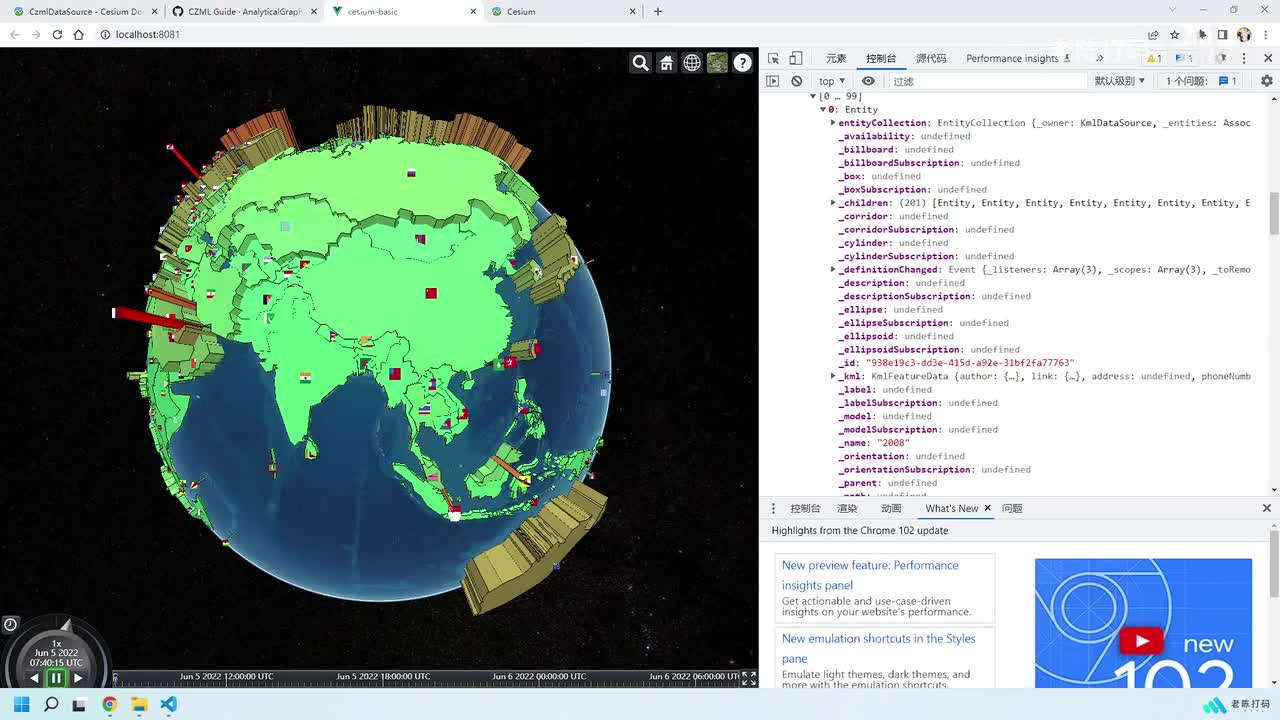Open the base layer imagery picker

click(717, 63)
